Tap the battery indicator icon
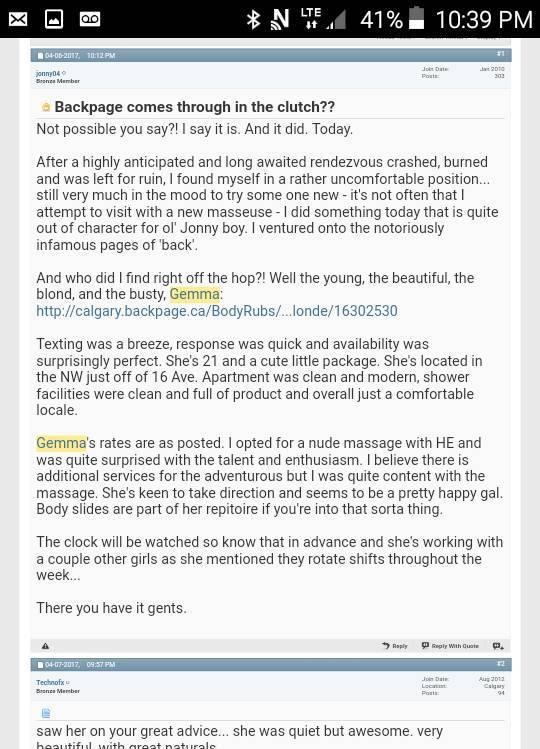The width and height of the screenshot is (540, 749). point(417,18)
